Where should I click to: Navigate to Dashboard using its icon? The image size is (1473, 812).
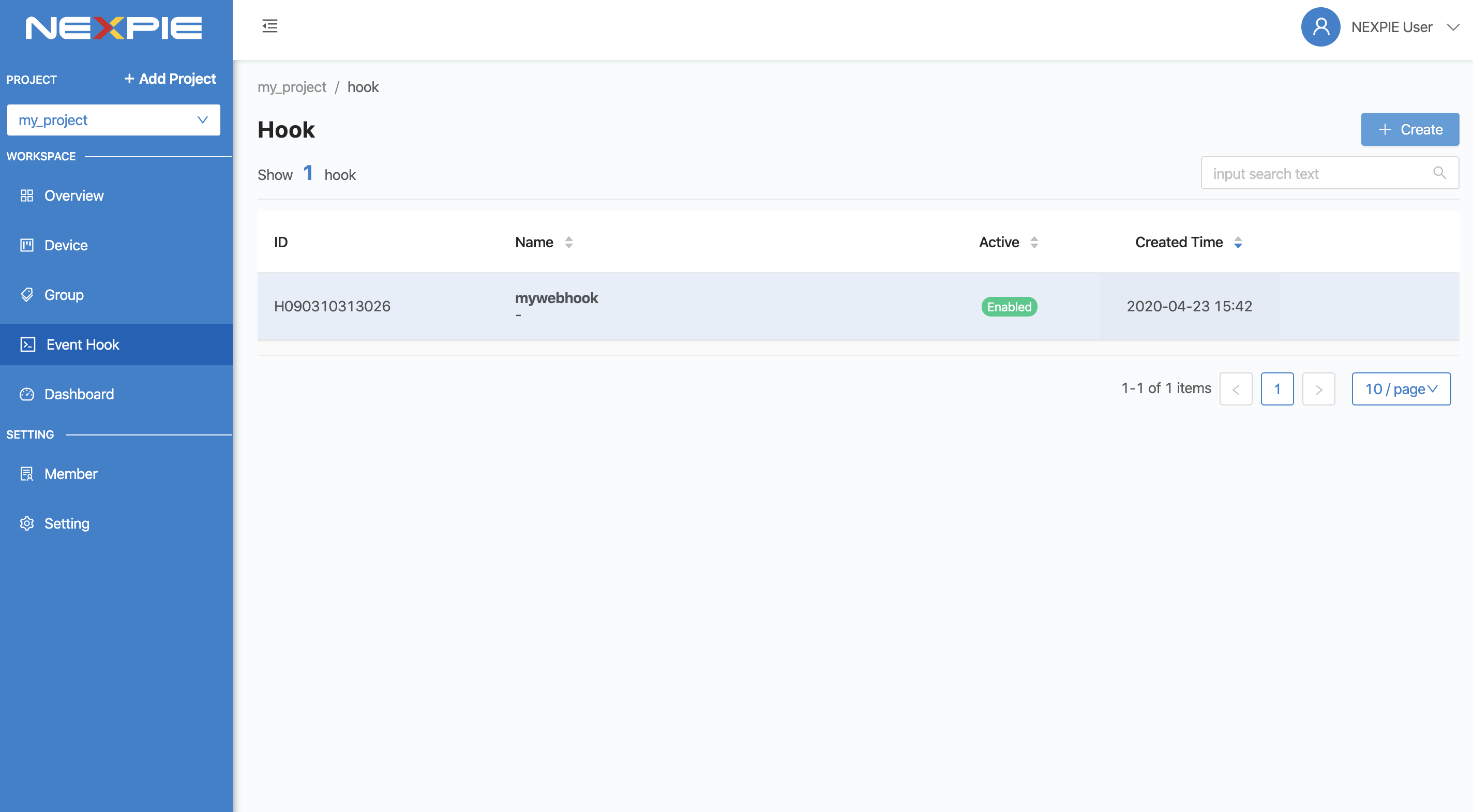coord(27,393)
